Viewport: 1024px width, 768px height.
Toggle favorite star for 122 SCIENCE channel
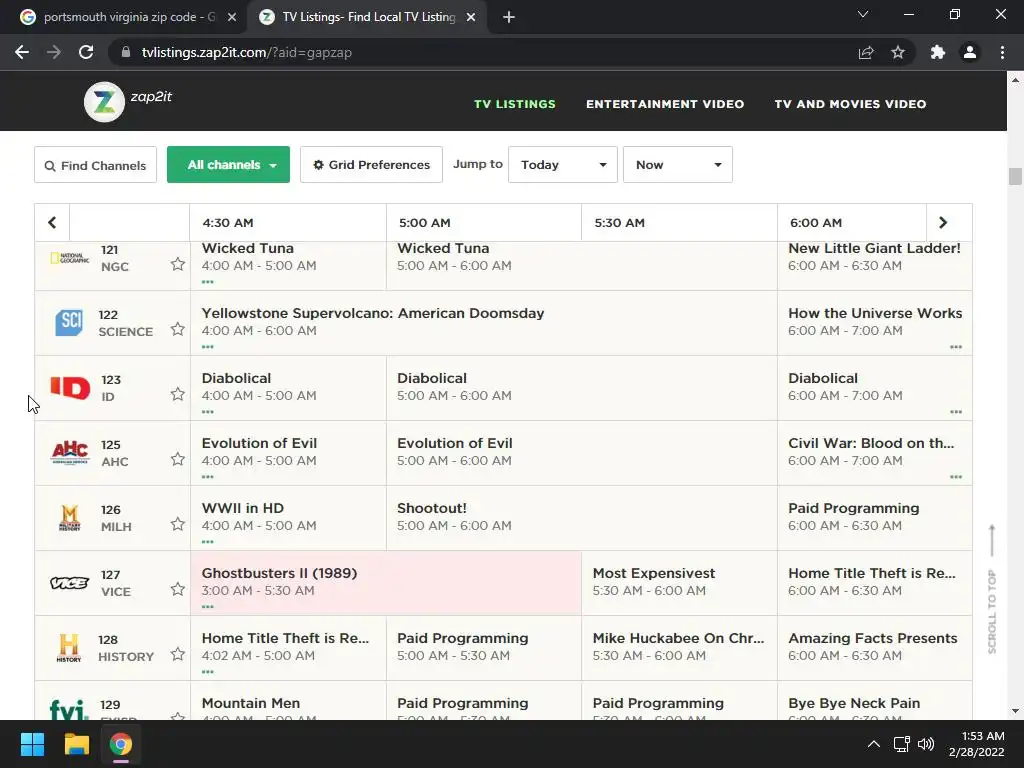178,329
